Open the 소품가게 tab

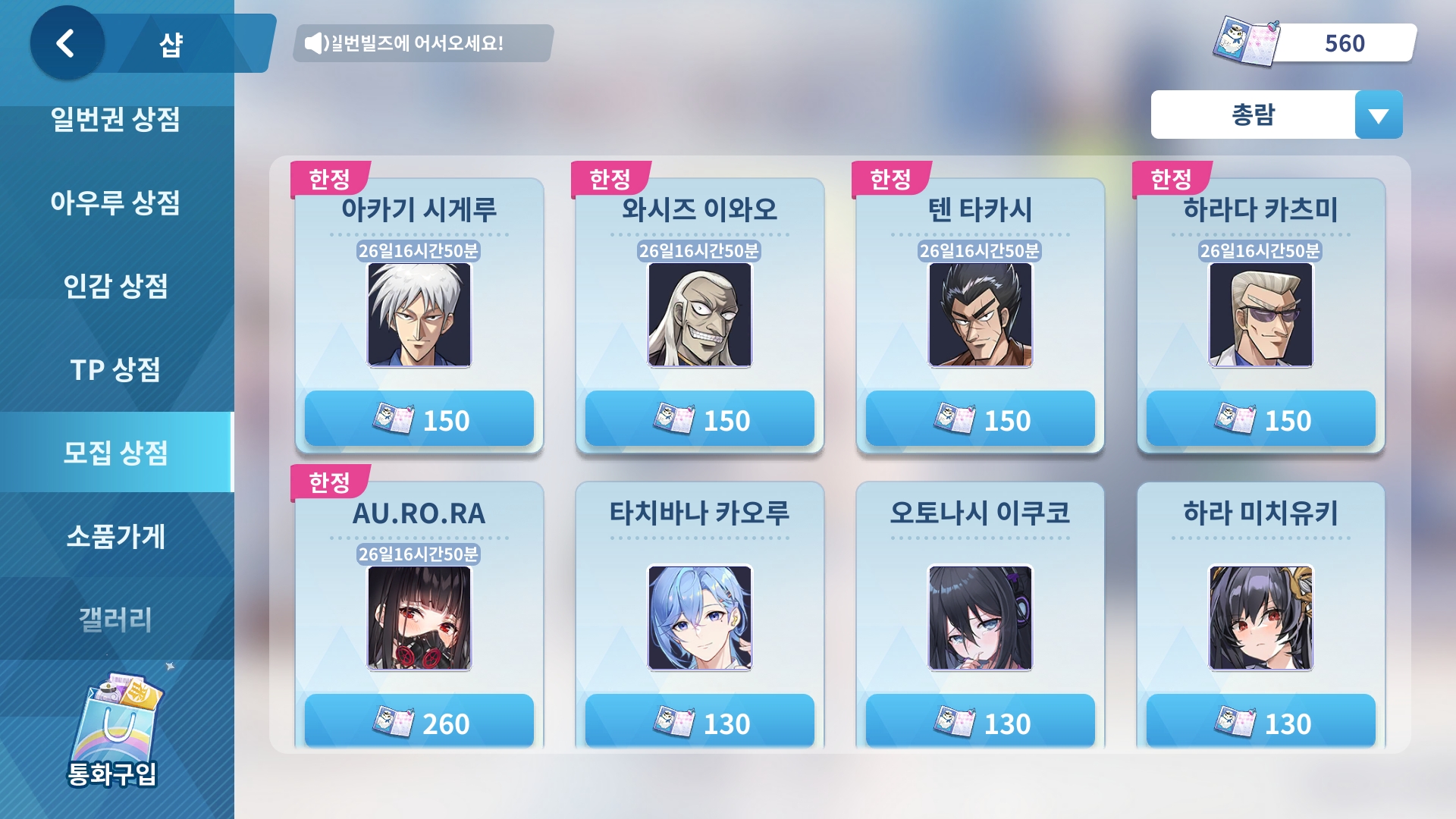[115, 536]
